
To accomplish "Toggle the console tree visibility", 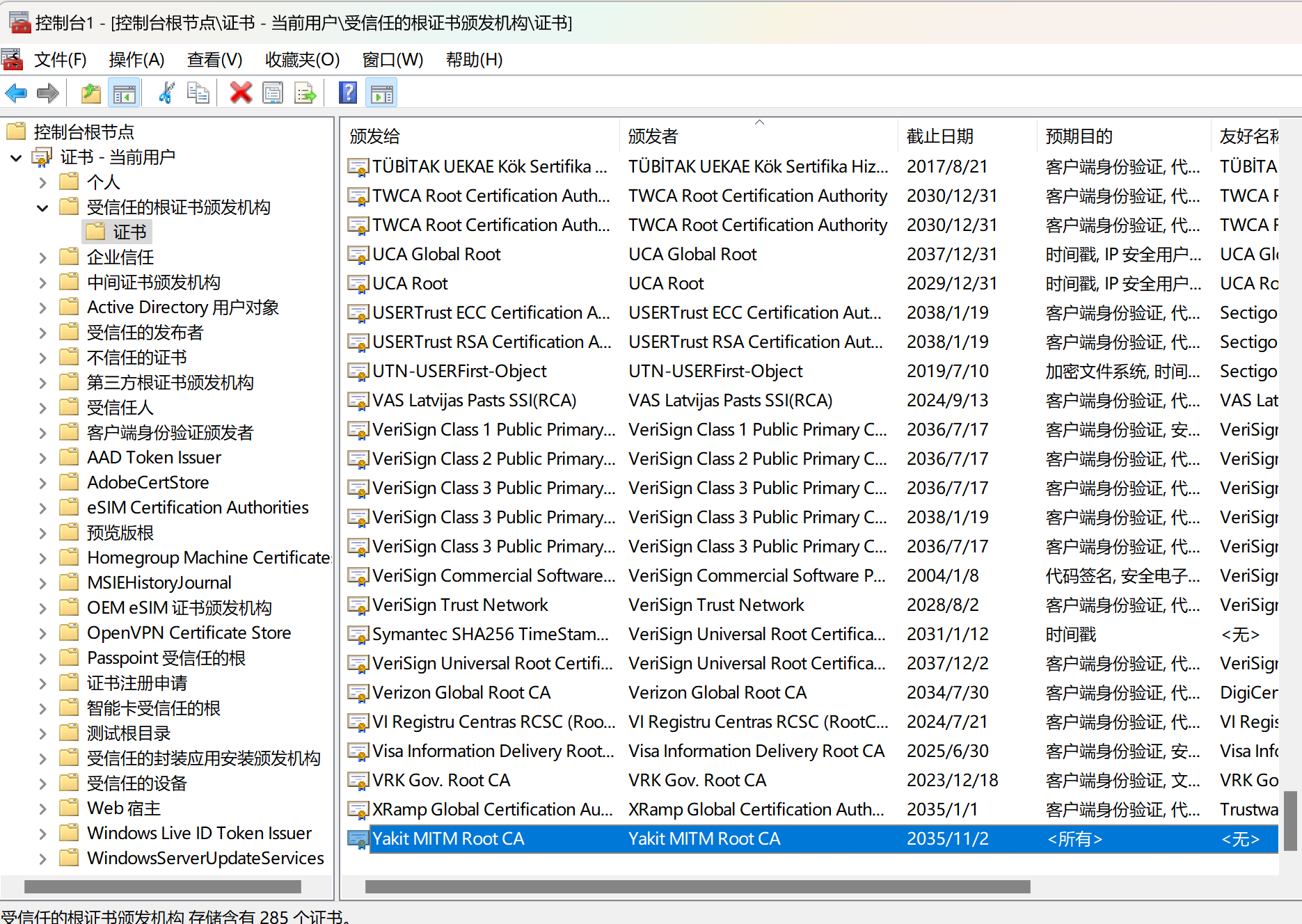I will [x=125, y=92].
